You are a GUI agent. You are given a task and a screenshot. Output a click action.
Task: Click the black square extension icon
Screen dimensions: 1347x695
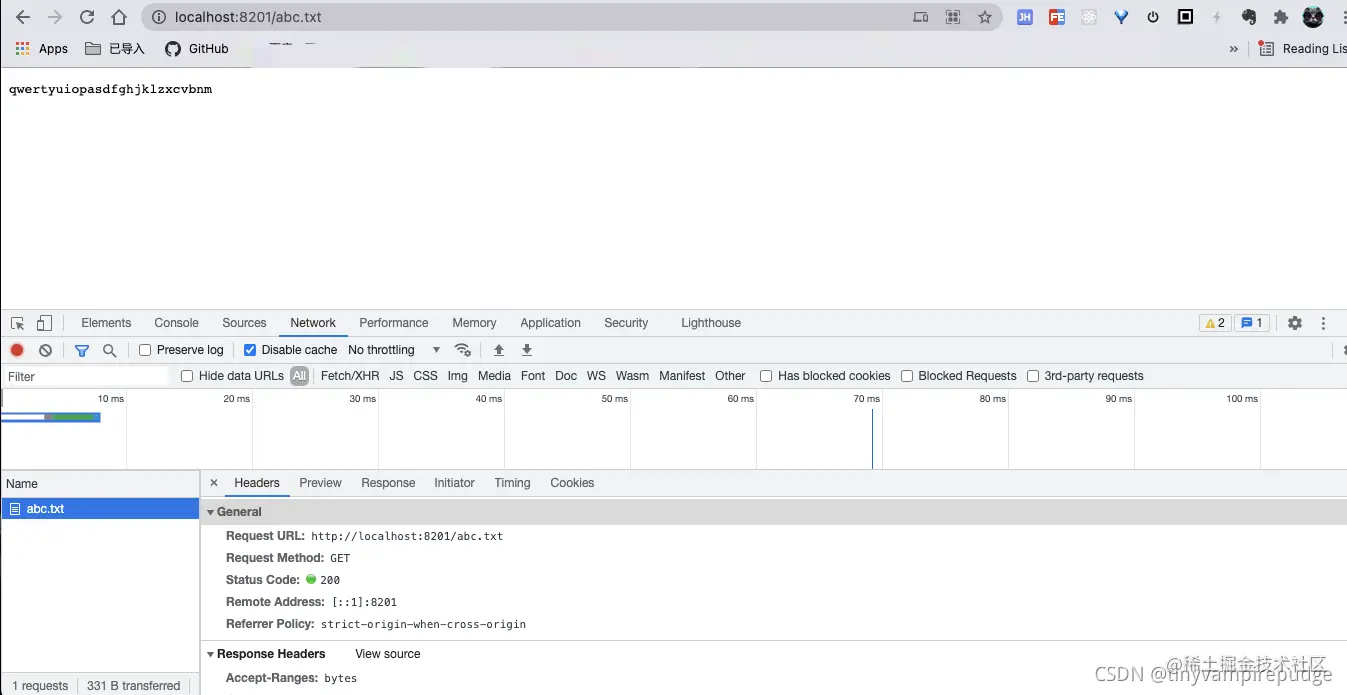click(1185, 17)
